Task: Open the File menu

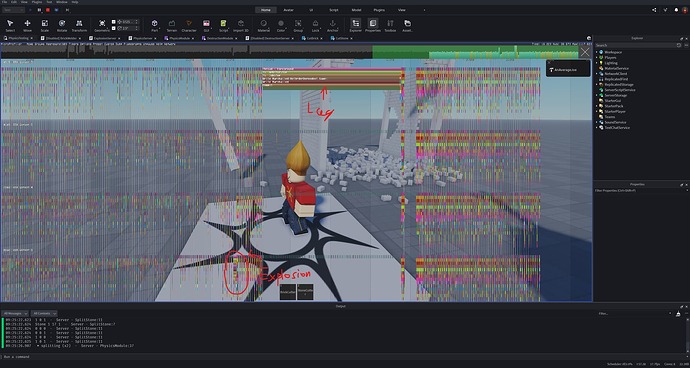Action: coord(5,2)
